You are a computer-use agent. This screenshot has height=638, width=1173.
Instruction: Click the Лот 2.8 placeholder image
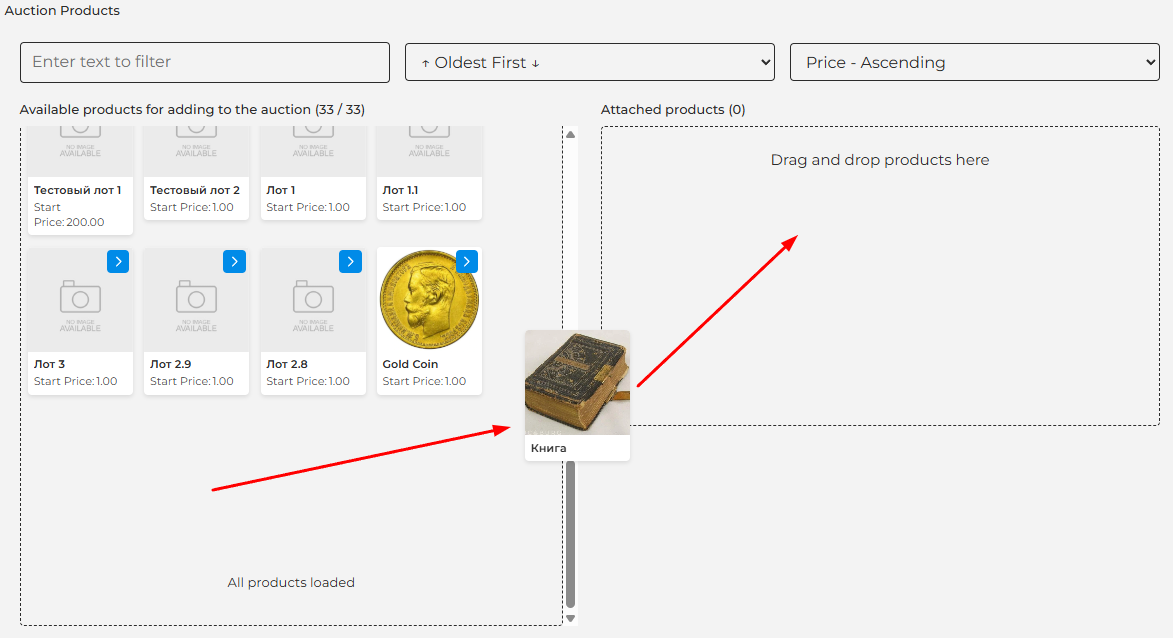click(313, 302)
